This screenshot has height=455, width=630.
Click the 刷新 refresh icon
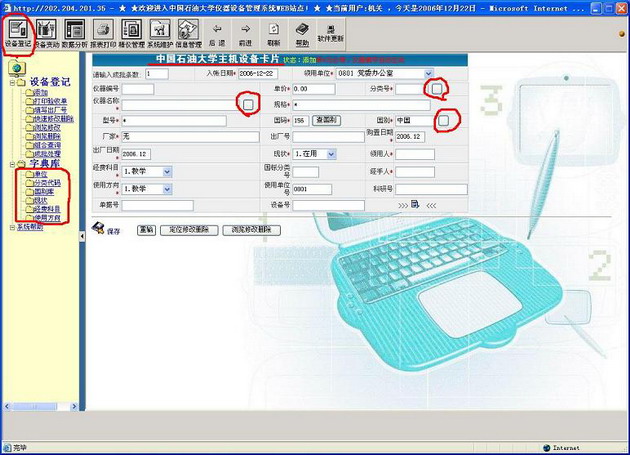coord(274,32)
